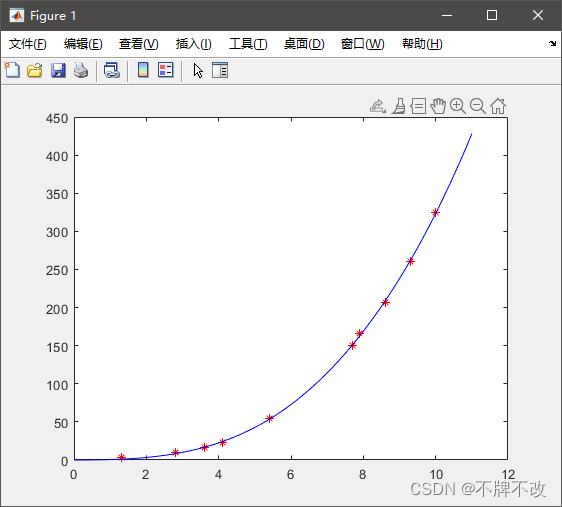Click the red data point near x=5.4
This screenshot has width=562, height=507.
point(270,418)
